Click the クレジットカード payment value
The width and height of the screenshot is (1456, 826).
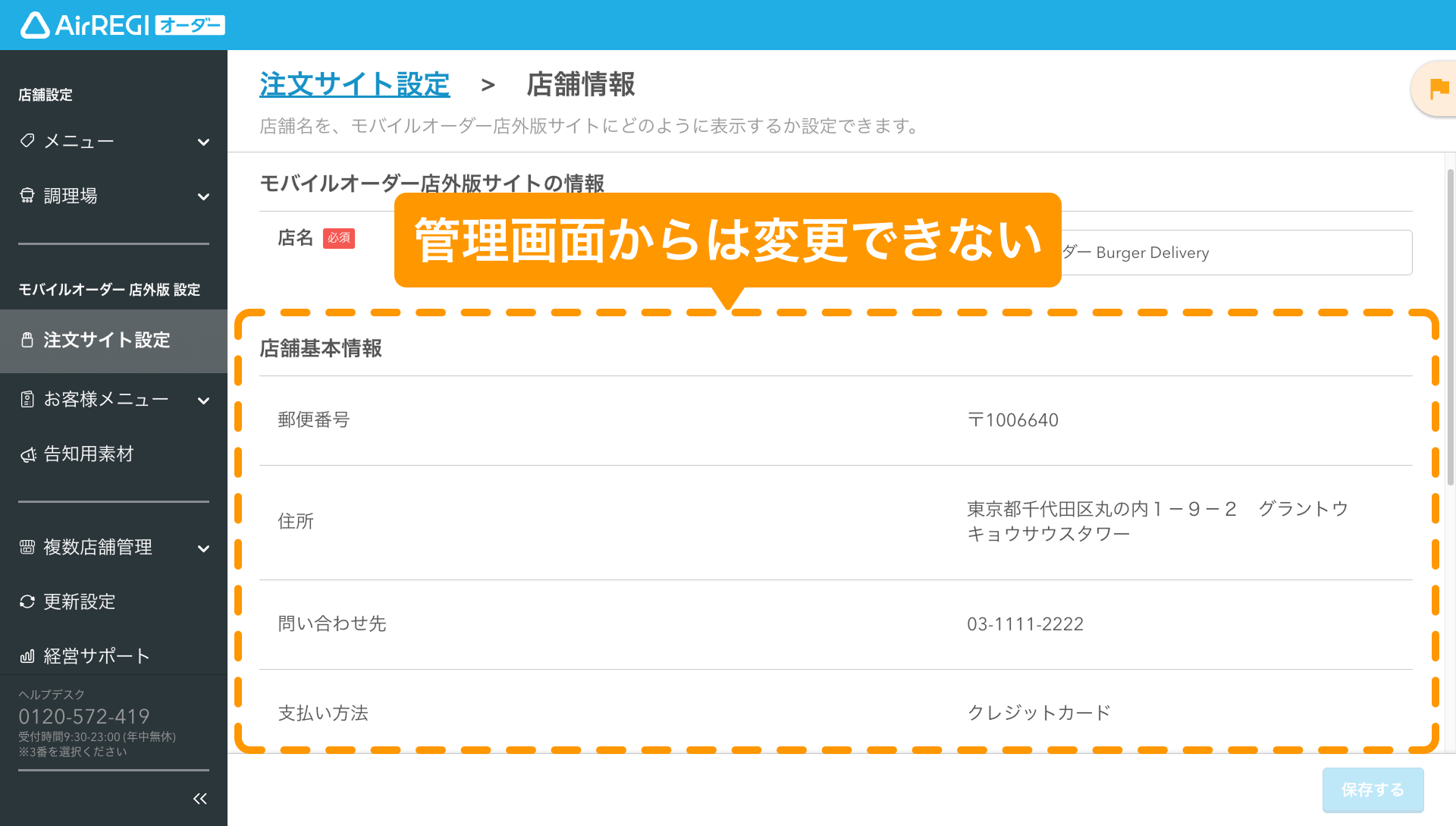(x=1039, y=713)
